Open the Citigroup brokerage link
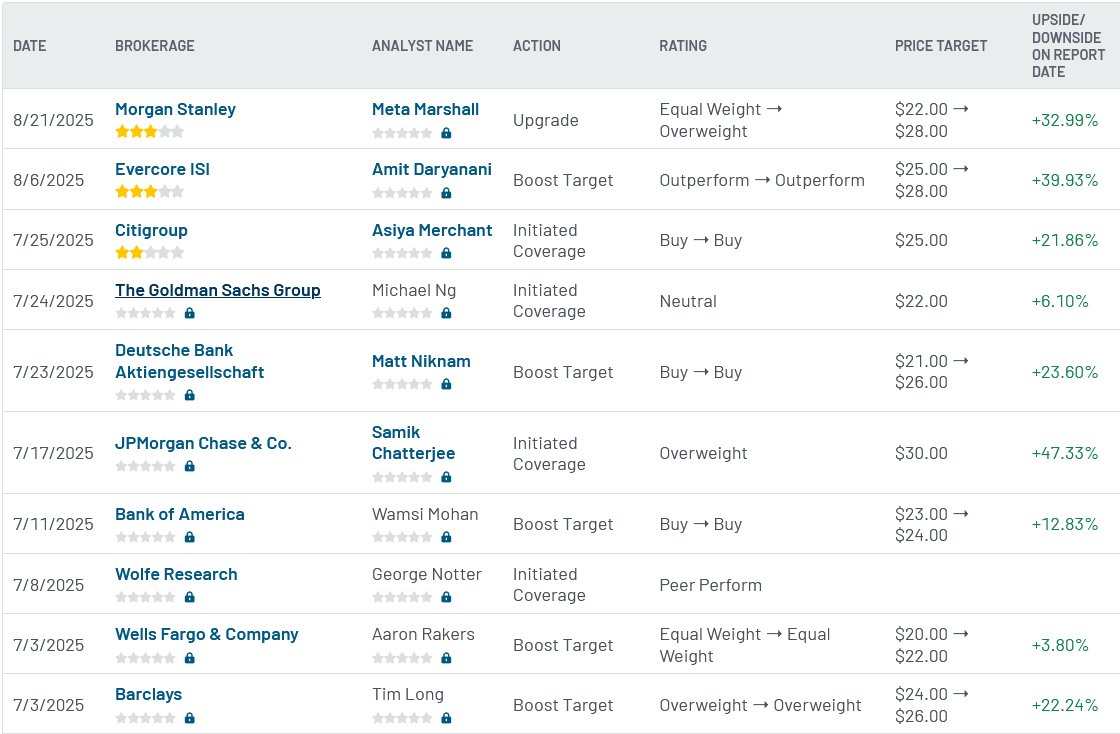The width and height of the screenshot is (1120, 734). coord(151,230)
